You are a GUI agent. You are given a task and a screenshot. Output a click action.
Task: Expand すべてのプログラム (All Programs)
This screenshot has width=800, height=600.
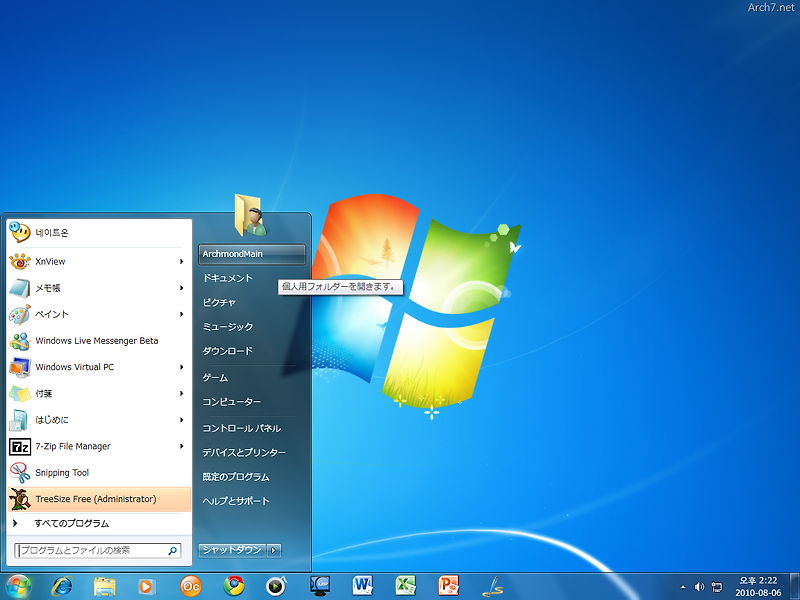[x=99, y=523]
